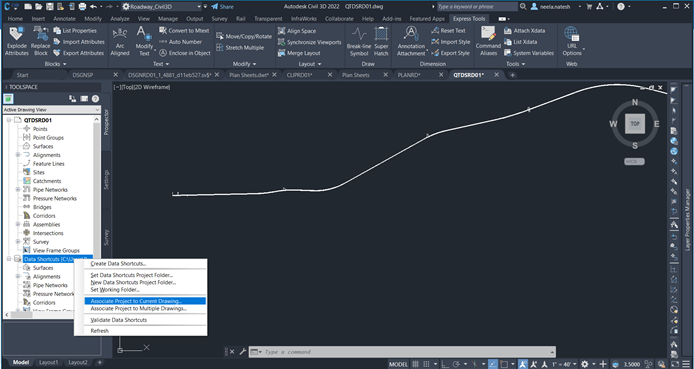Click the Super Hatch icon
This screenshot has height=369, width=694.
pyautogui.click(x=381, y=41)
